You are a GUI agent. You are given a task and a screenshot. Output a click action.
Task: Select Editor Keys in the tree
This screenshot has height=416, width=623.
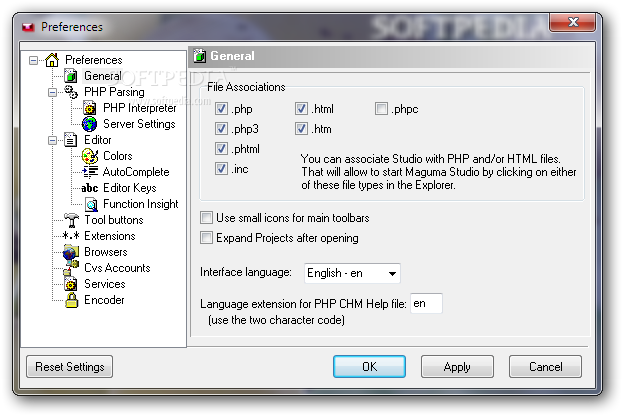click(x=130, y=188)
